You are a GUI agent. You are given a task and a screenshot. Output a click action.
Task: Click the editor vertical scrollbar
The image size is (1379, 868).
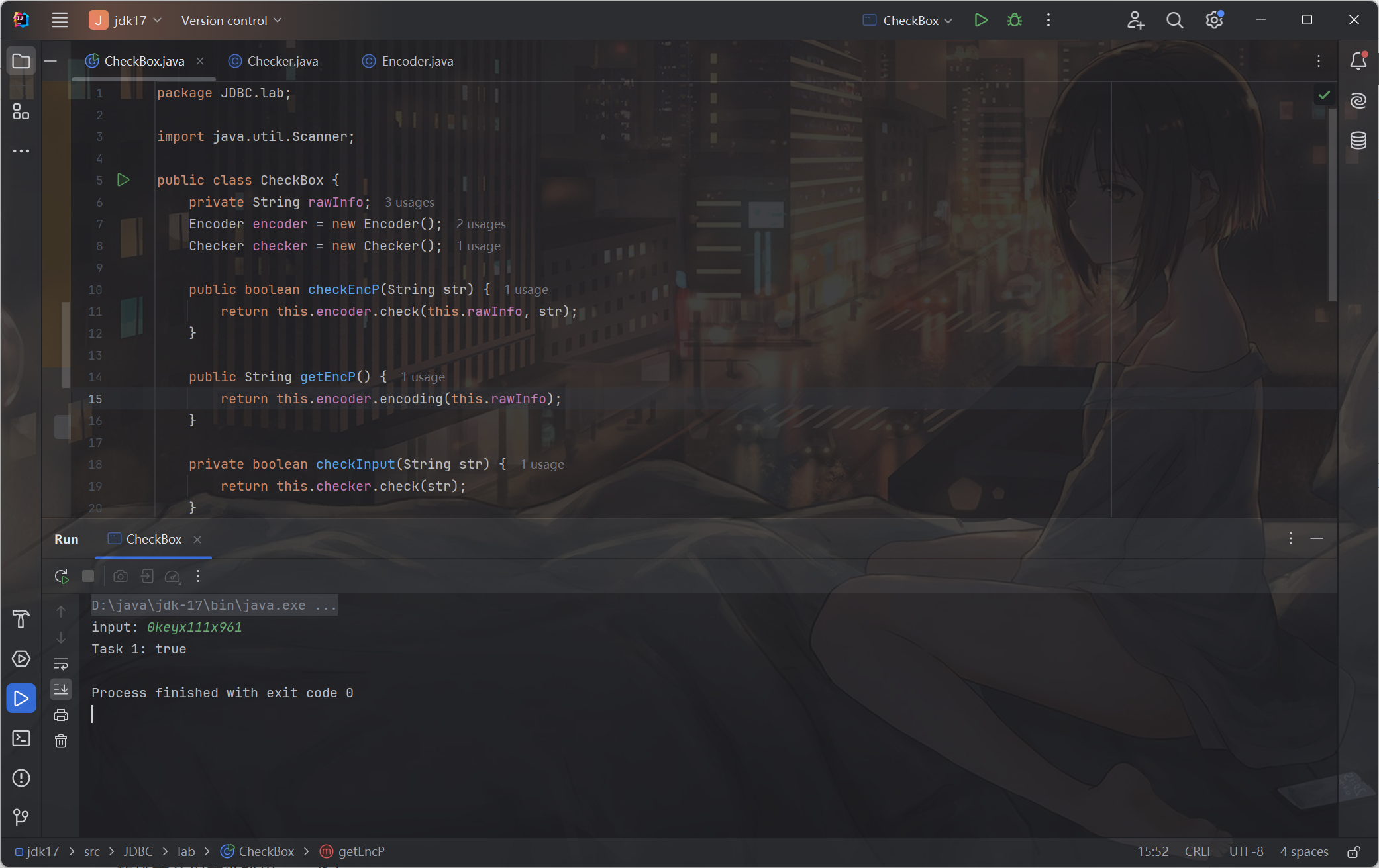coord(1332,205)
